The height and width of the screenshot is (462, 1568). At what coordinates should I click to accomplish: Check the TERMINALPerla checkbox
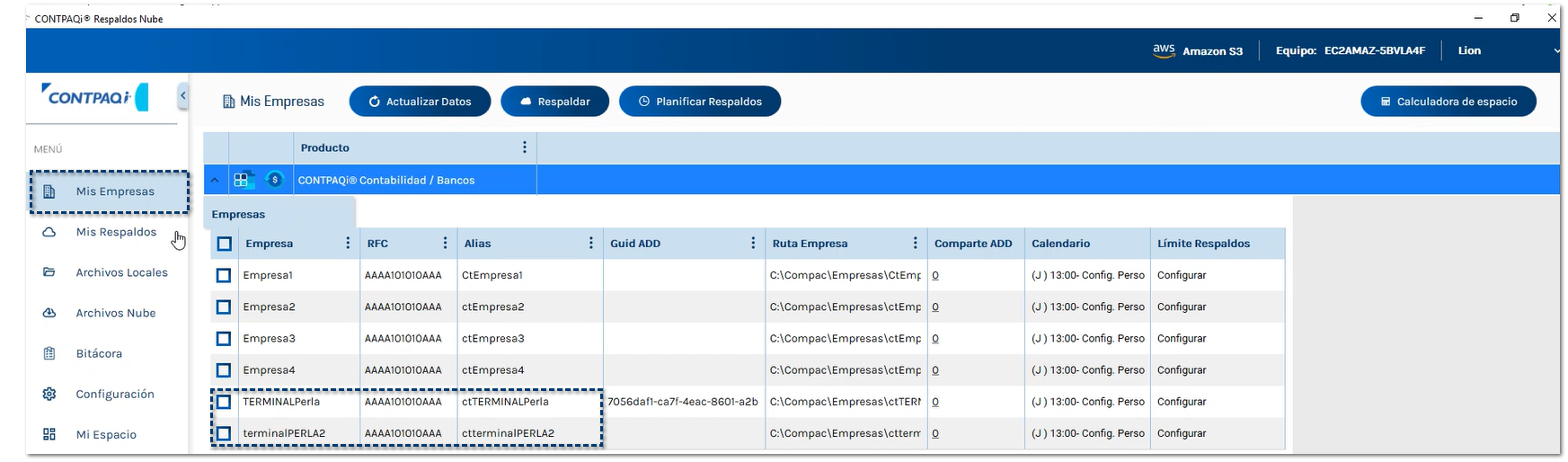pyautogui.click(x=224, y=402)
